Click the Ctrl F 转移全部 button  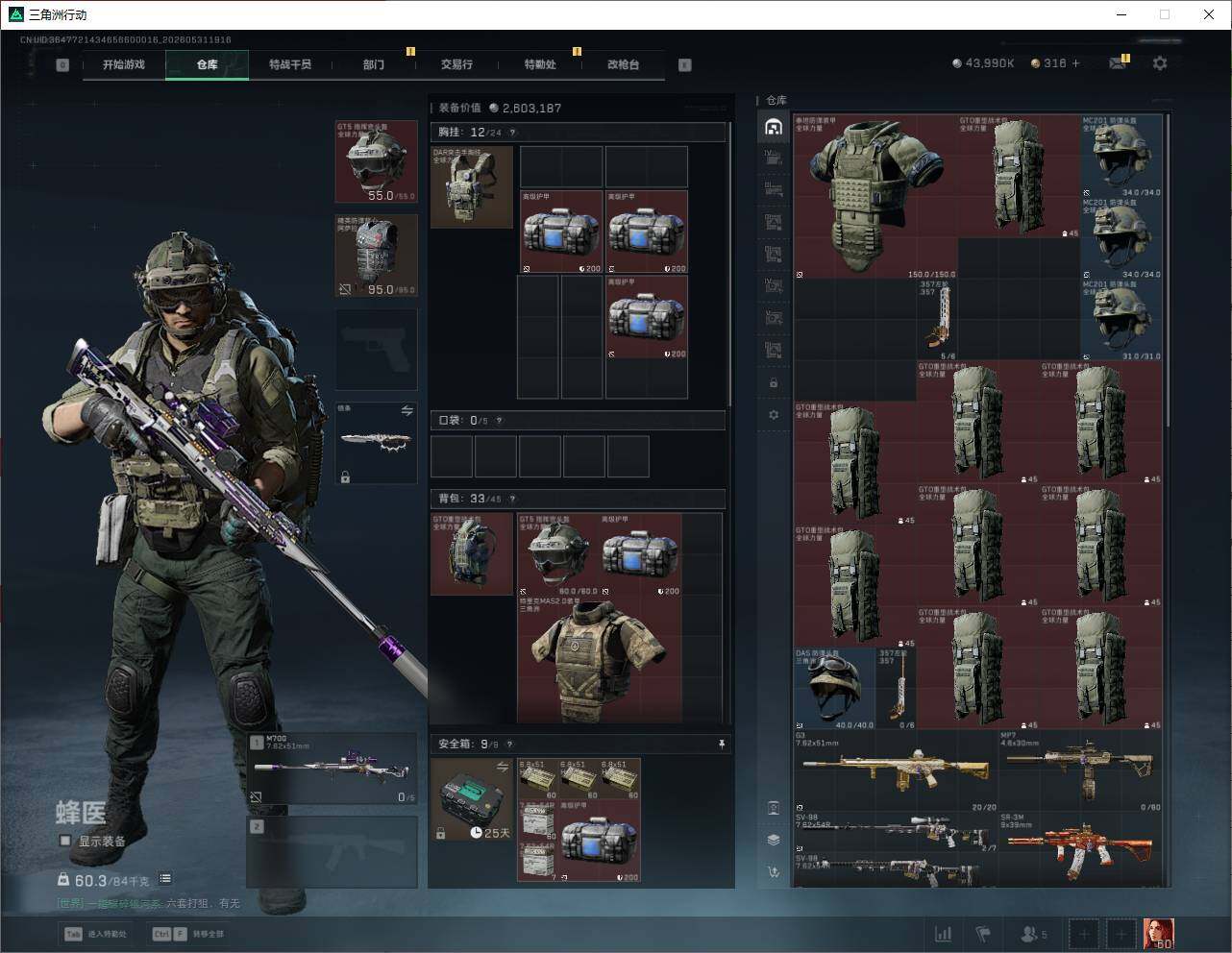pyautogui.click(x=188, y=934)
